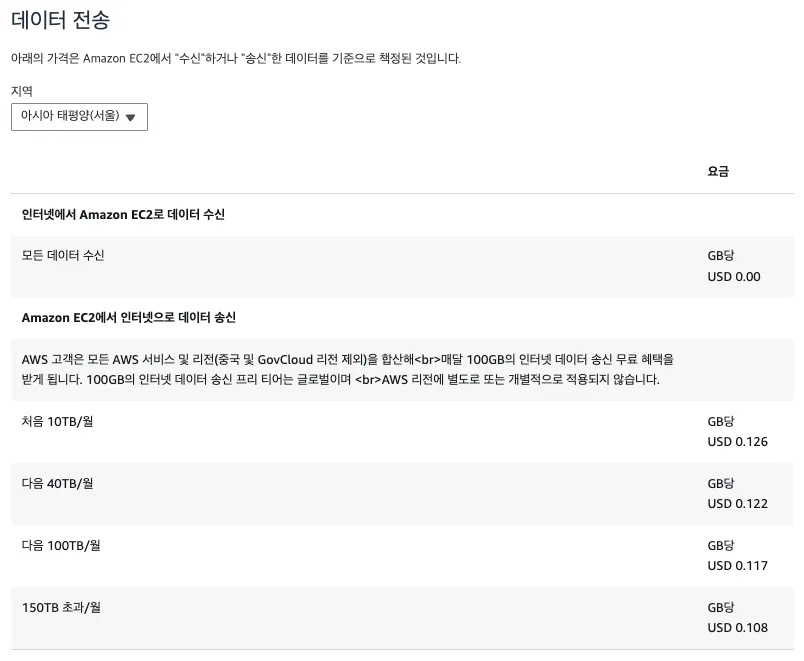
Task: Select the 150TB 초과/월 row label
Action: click(x=61, y=608)
